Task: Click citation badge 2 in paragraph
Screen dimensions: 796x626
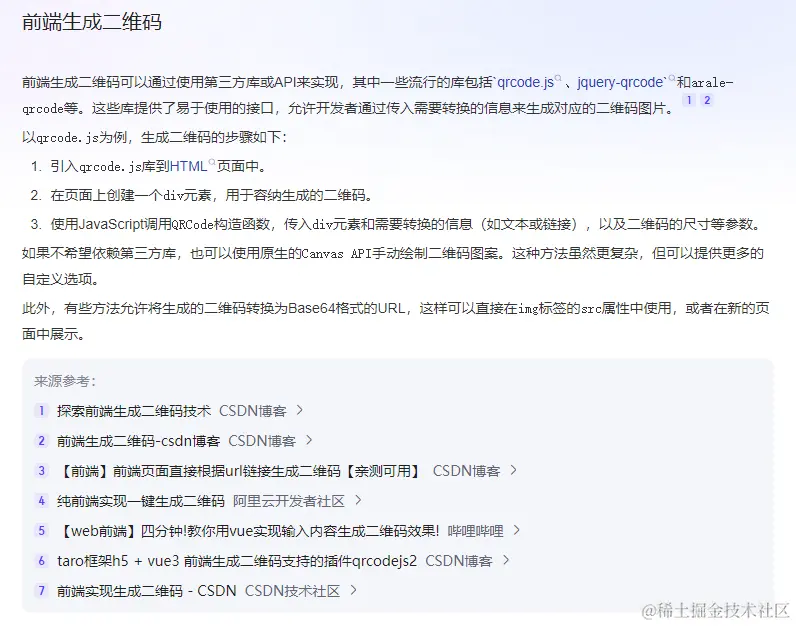Action: 707,100
